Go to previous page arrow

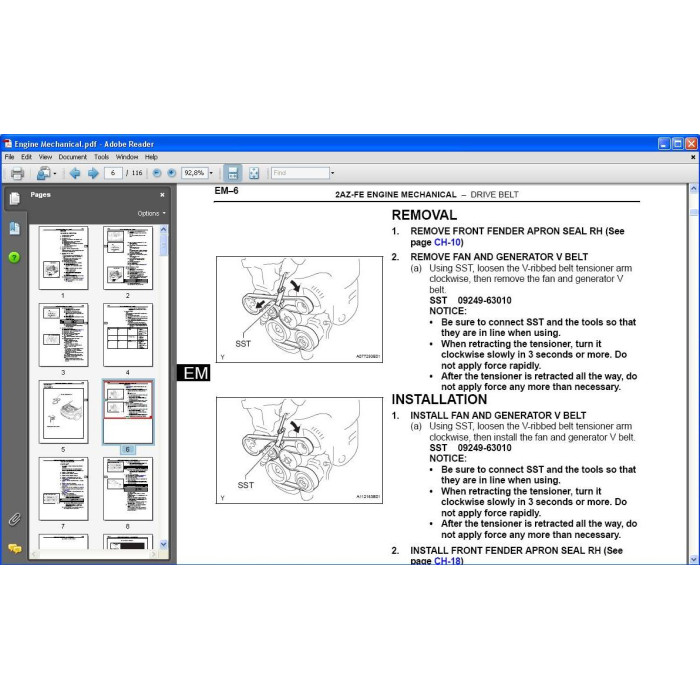(x=75, y=173)
